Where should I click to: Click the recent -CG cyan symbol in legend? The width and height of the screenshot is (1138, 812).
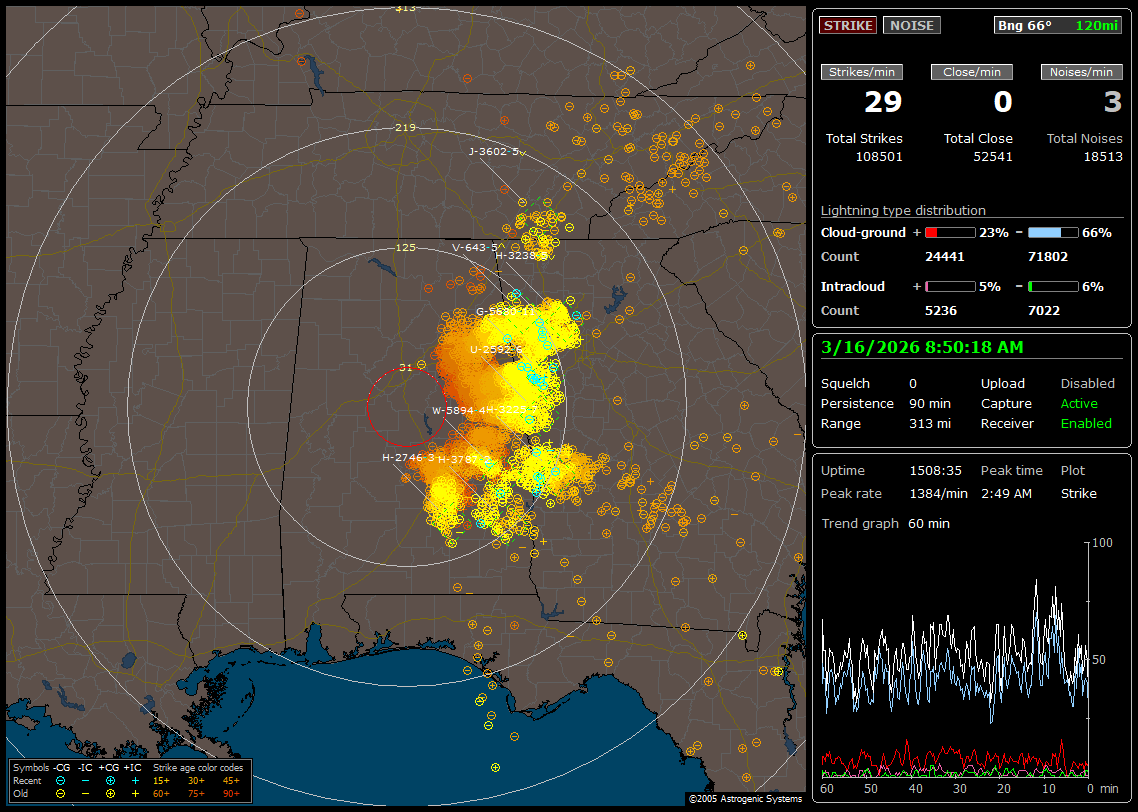pyautogui.click(x=61, y=780)
